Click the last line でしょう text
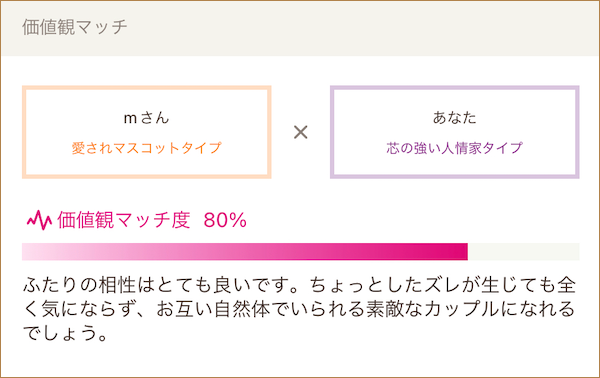Image resolution: width=600 pixels, height=378 pixels. click(x=64, y=332)
